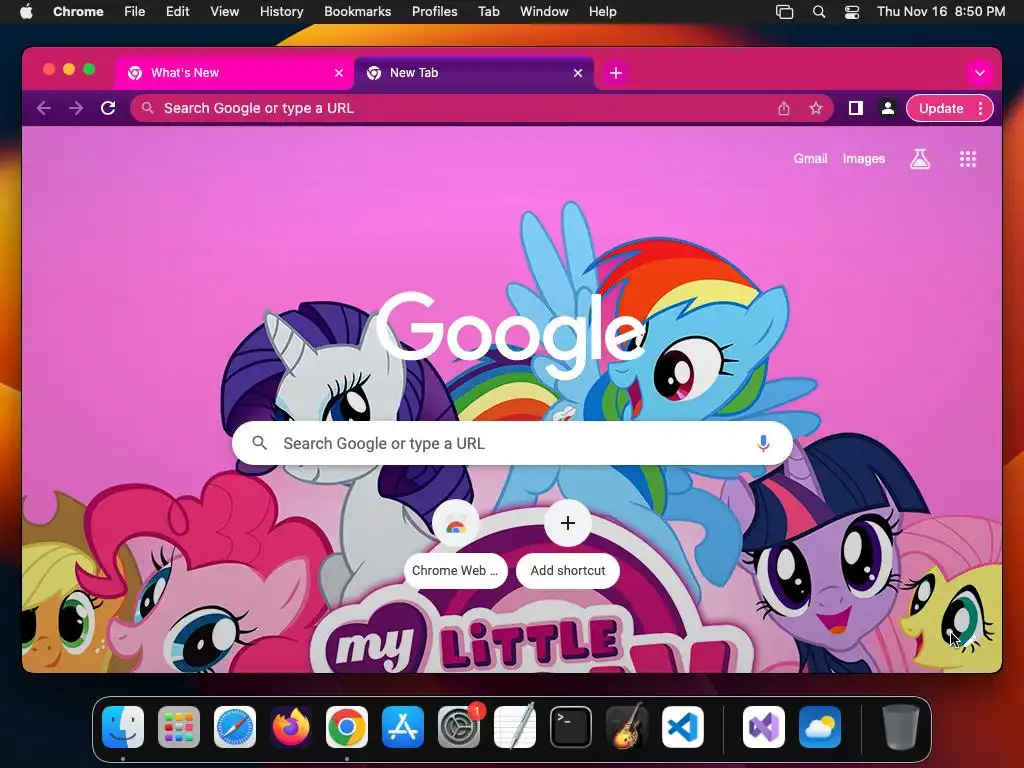The height and width of the screenshot is (768, 1024).
Task: Reload the current page
Action: pyautogui.click(x=108, y=108)
